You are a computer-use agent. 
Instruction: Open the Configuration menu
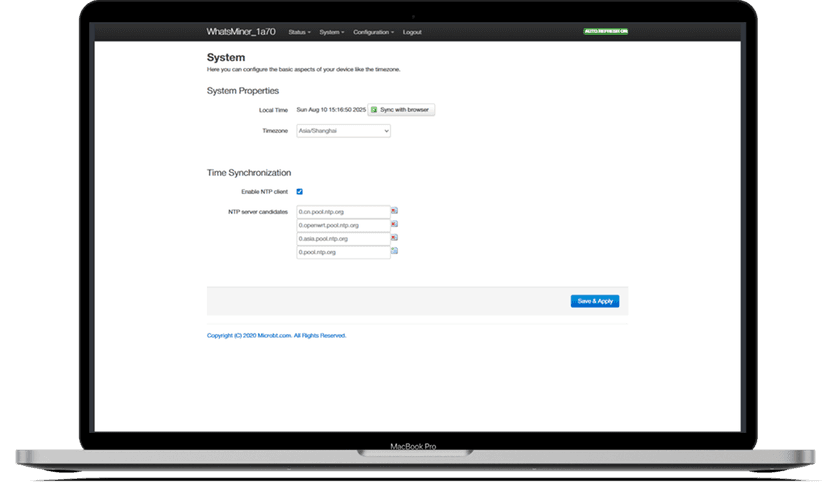[x=373, y=32]
